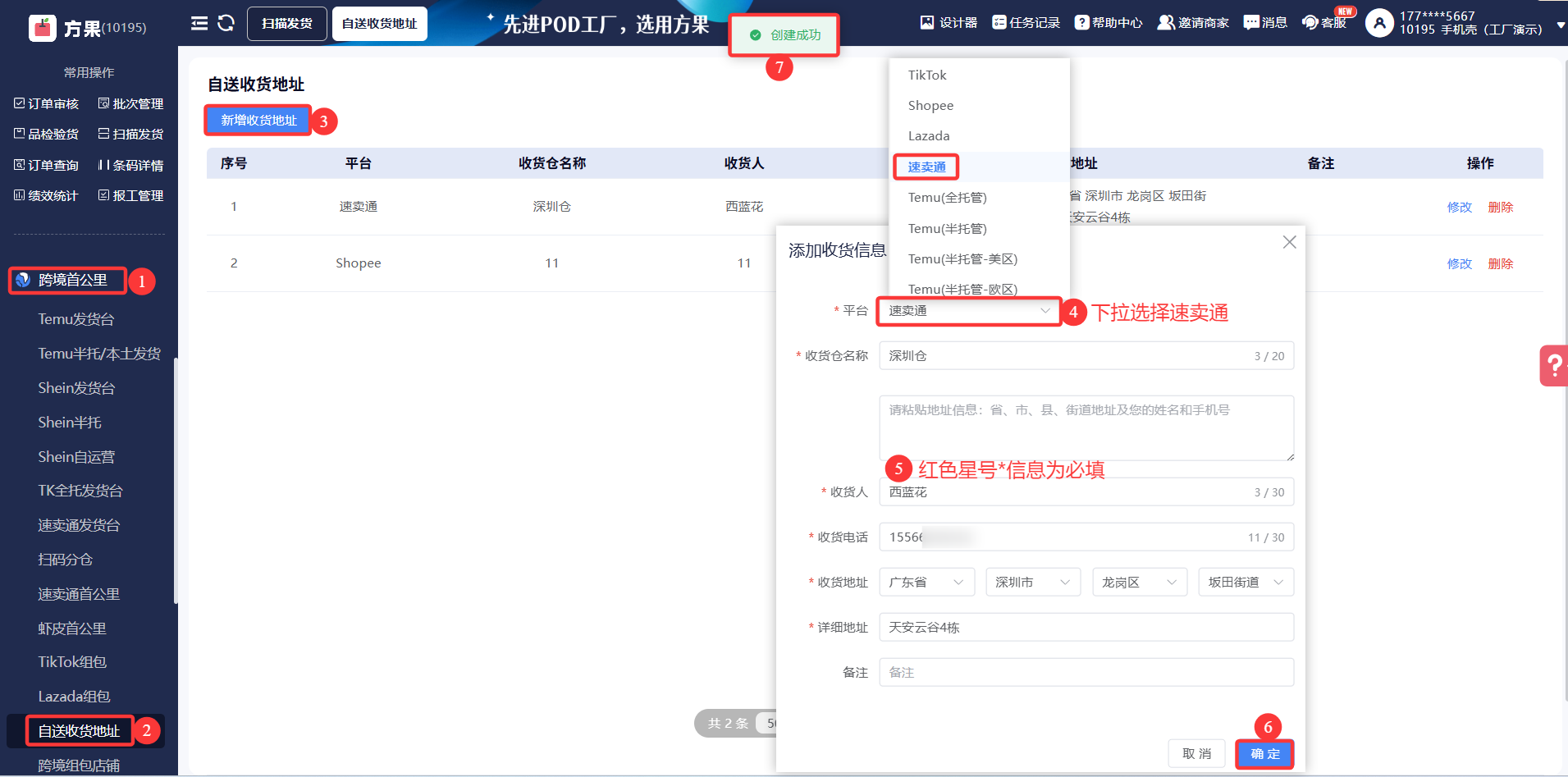1568x777 pixels.
Task: Switch to the 扫描发货 top tab
Action: click(x=287, y=24)
